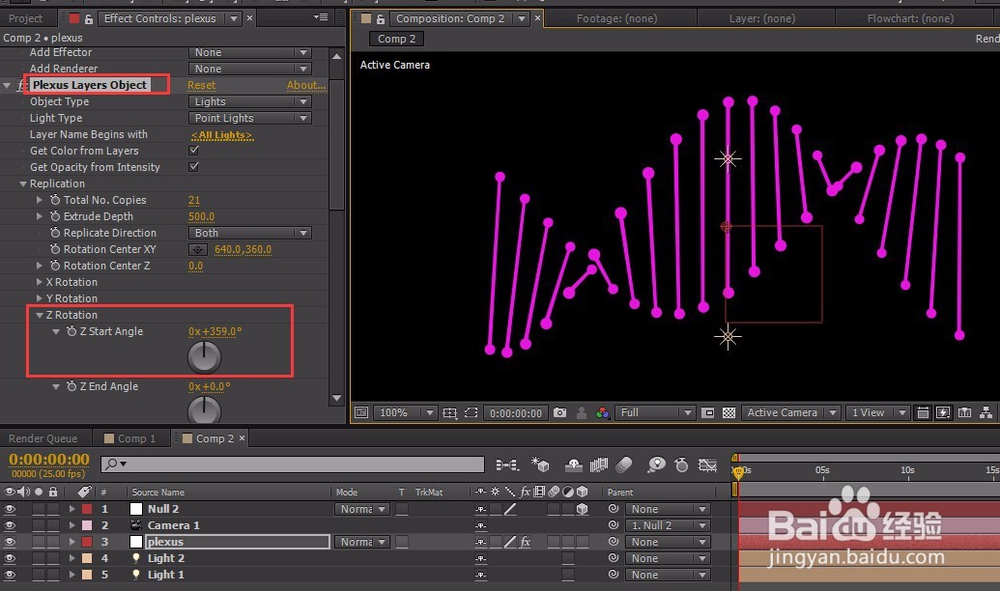Collapse the Z Rotation group
1000x591 pixels.
[40, 315]
